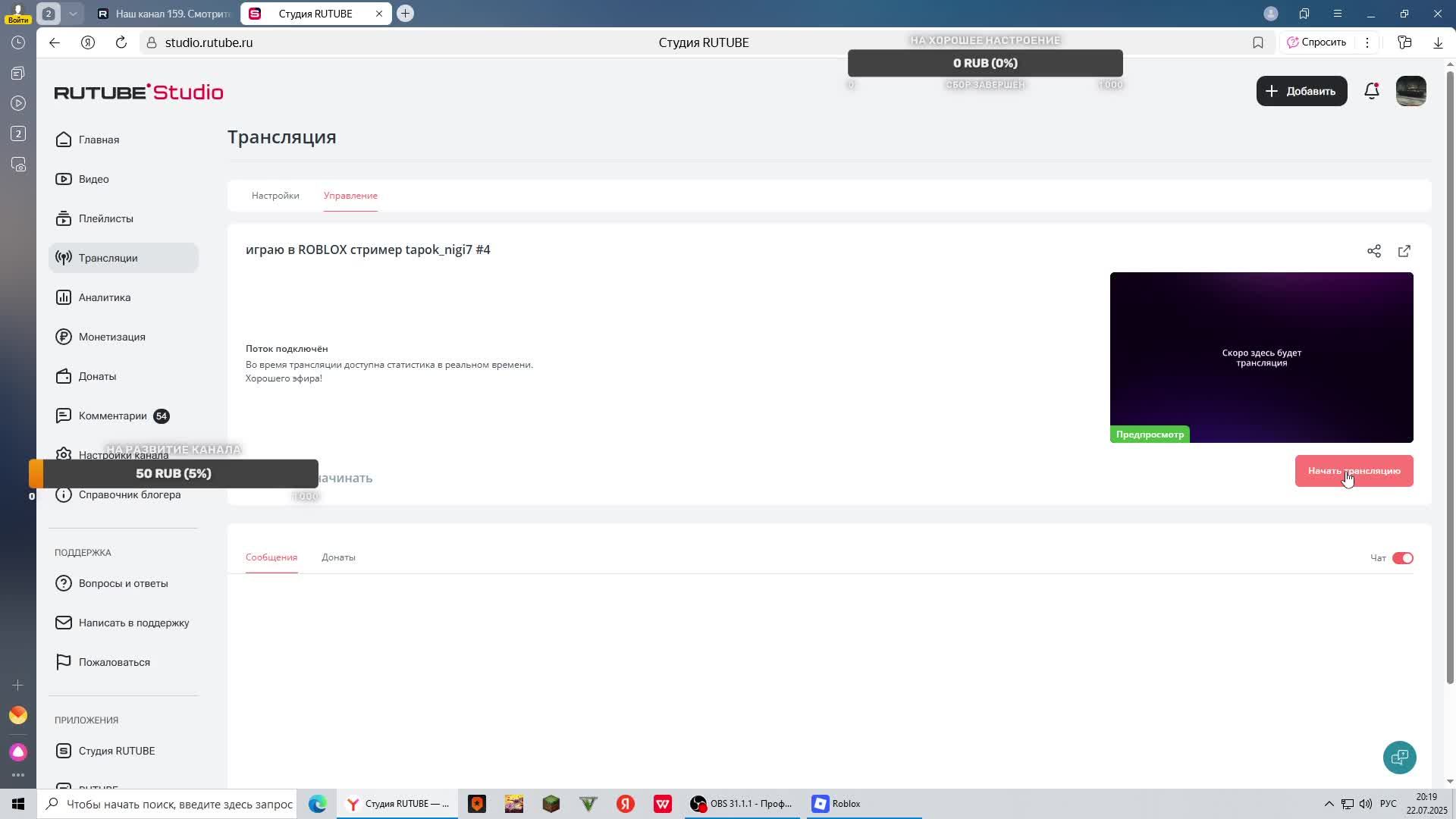Switch to the Настройки tab
This screenshot has width=1456, height=819.
click(x=275, y=196)
